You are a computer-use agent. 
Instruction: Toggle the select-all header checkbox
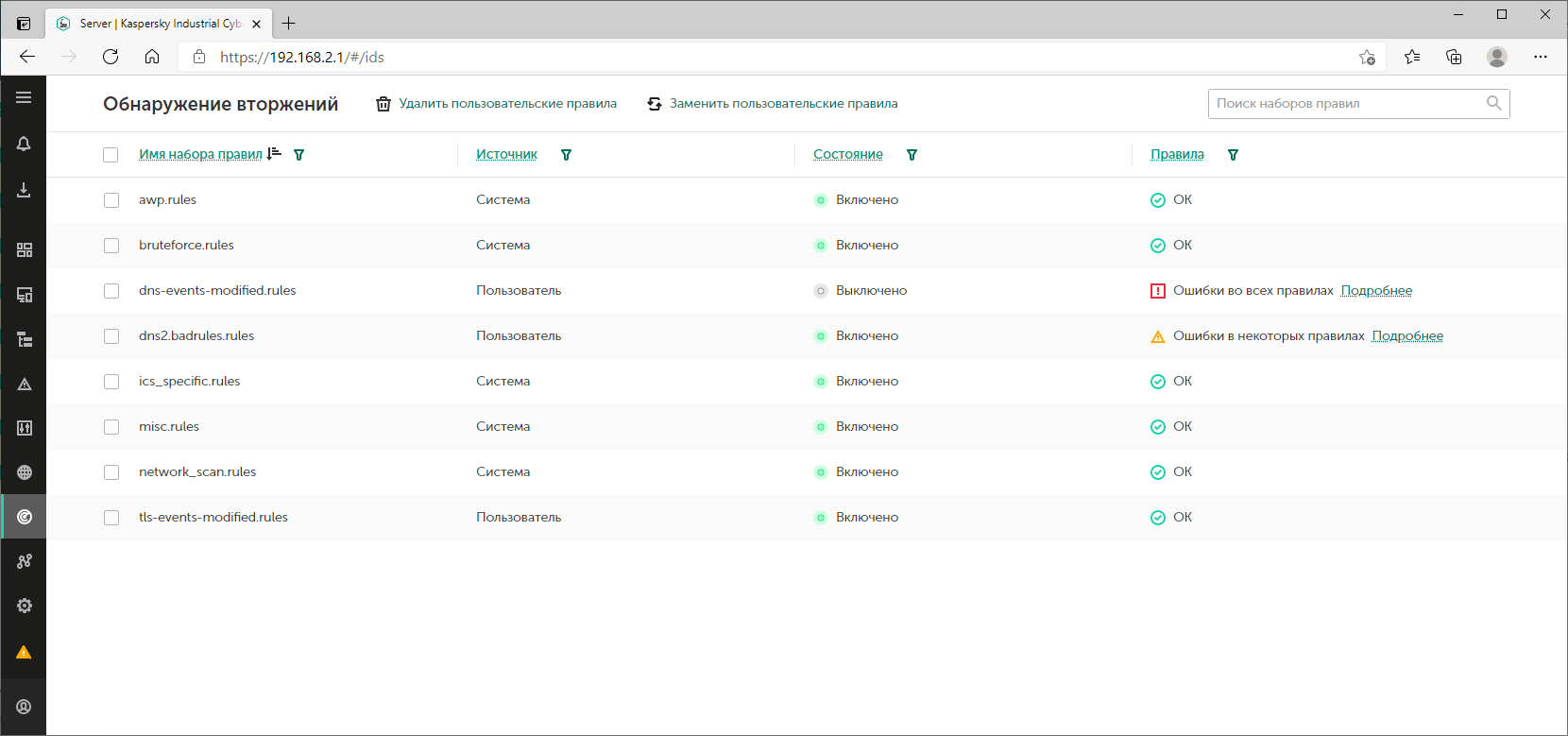pyautogui.click(x=111, y=155)
